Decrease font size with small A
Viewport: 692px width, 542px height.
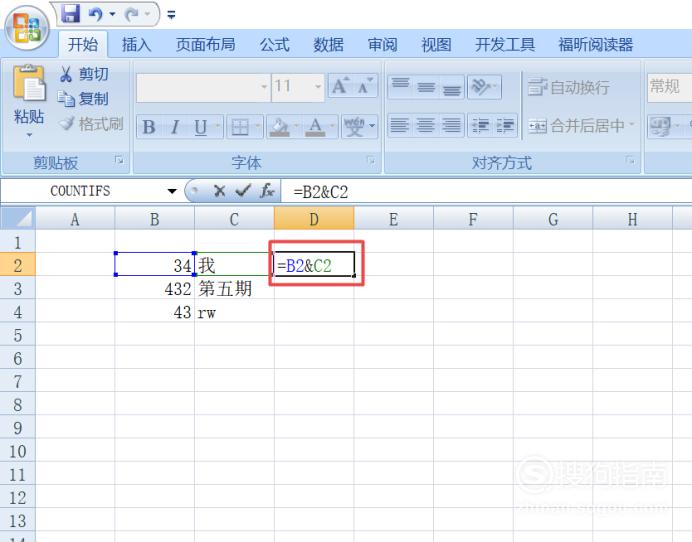(365, 86)
